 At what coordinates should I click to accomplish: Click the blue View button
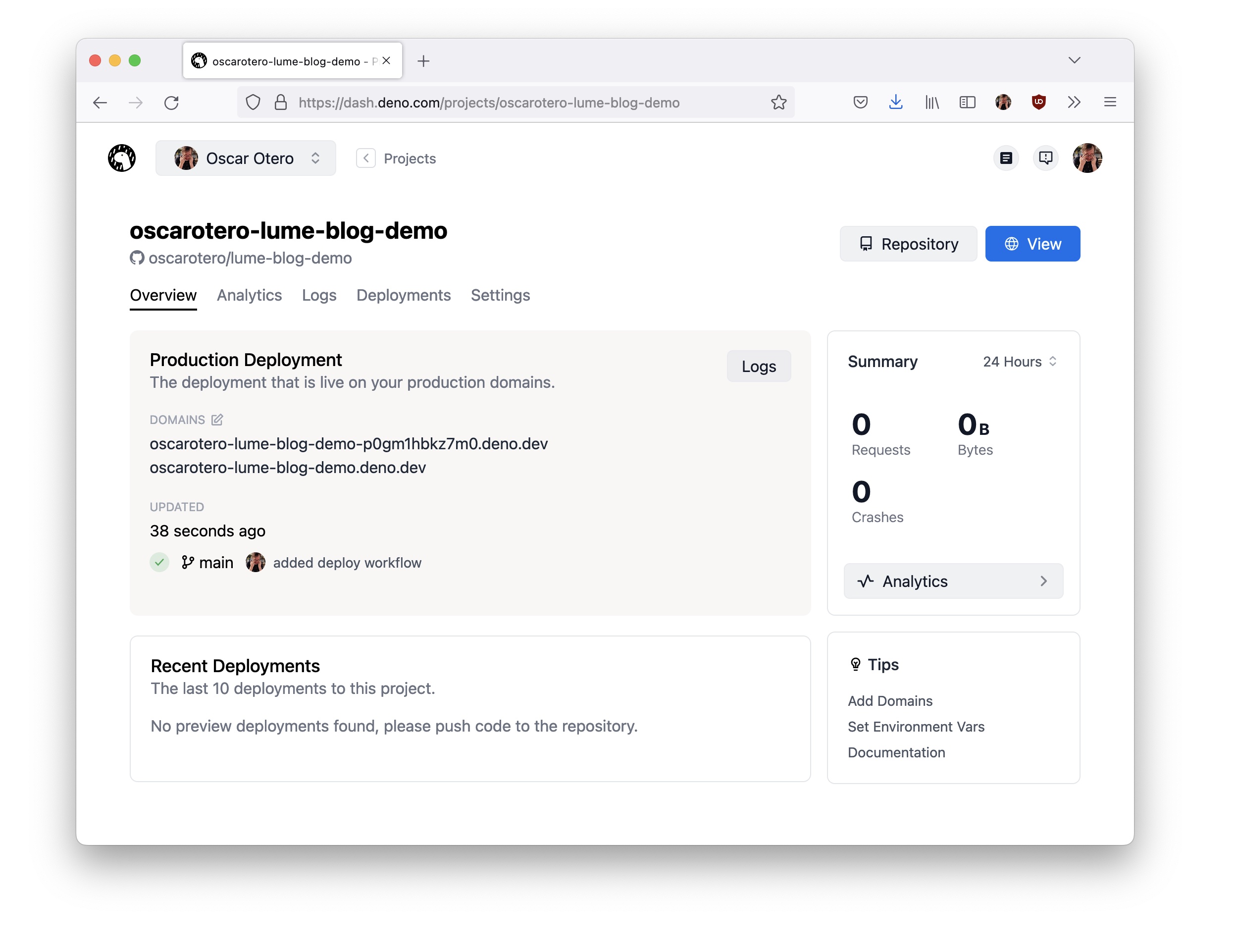click(x=1032, y=244)
